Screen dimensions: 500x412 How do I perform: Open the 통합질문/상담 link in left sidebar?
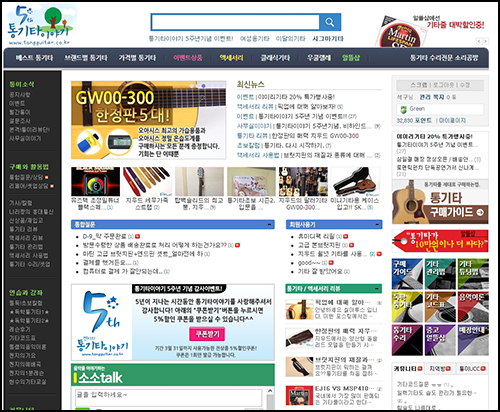[x=26, y=177]
